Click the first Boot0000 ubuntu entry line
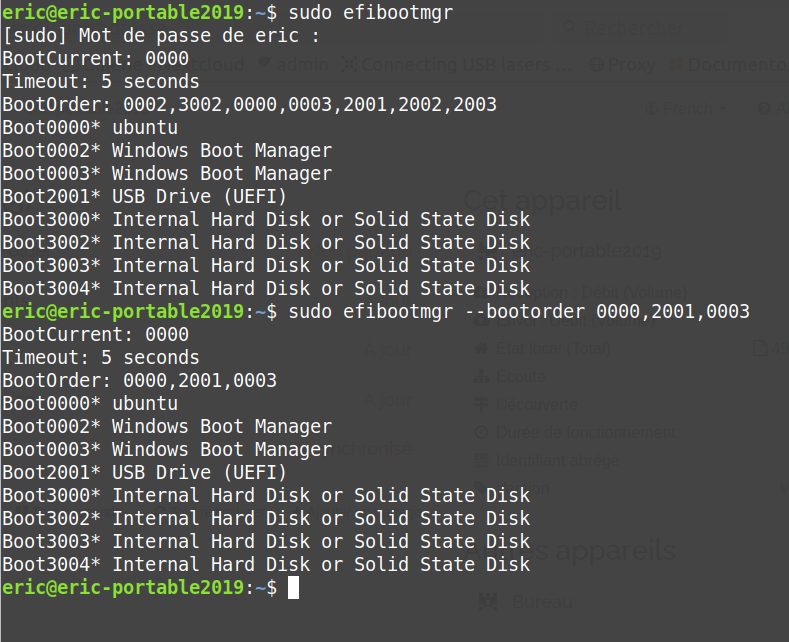 (90, 128)
